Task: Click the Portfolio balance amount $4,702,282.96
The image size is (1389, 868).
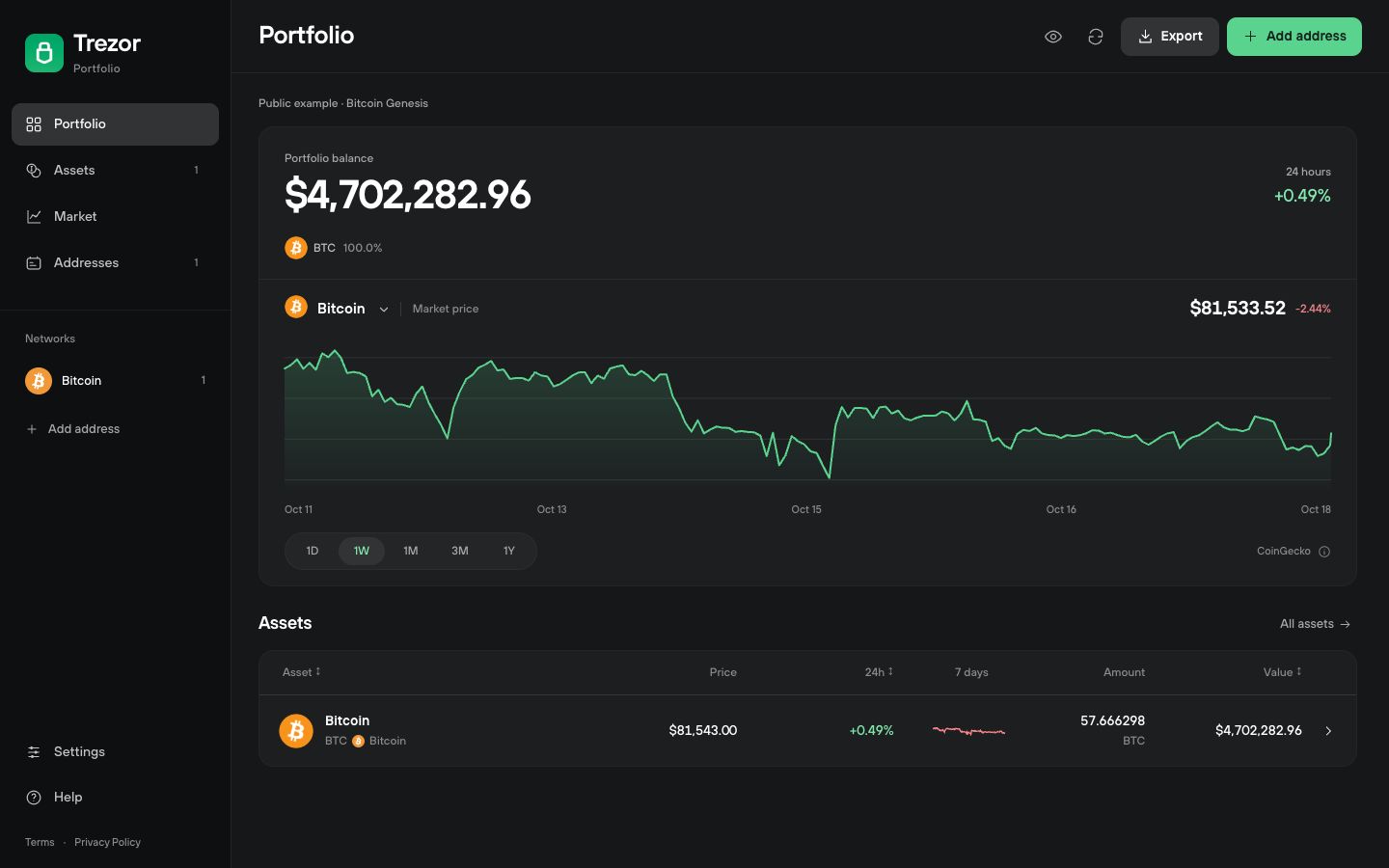Action: (408, 195)
